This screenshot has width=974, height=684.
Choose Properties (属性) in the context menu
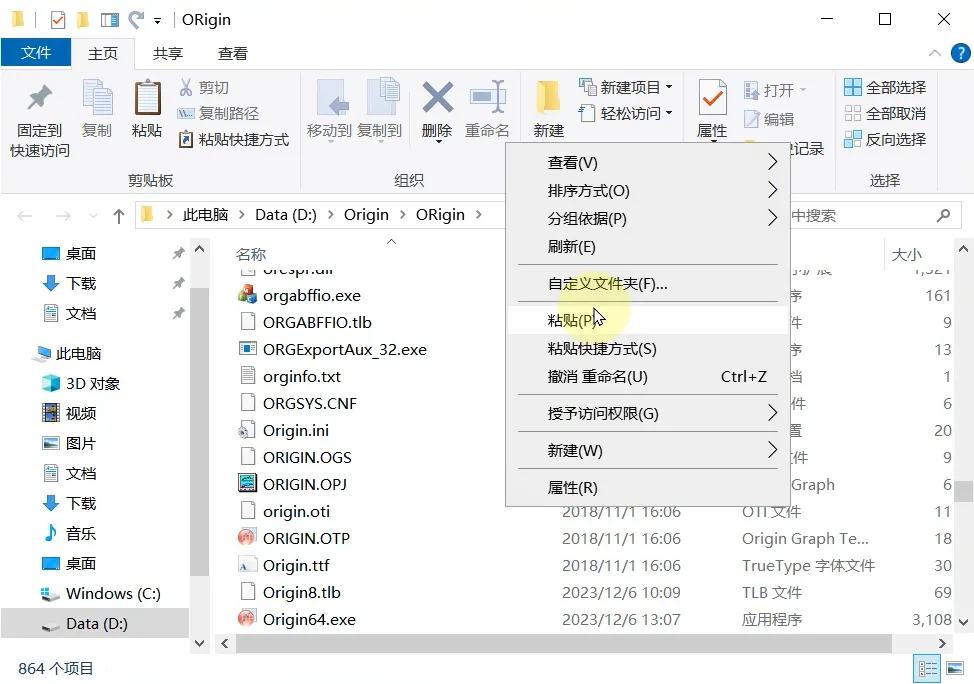[648, 488]
